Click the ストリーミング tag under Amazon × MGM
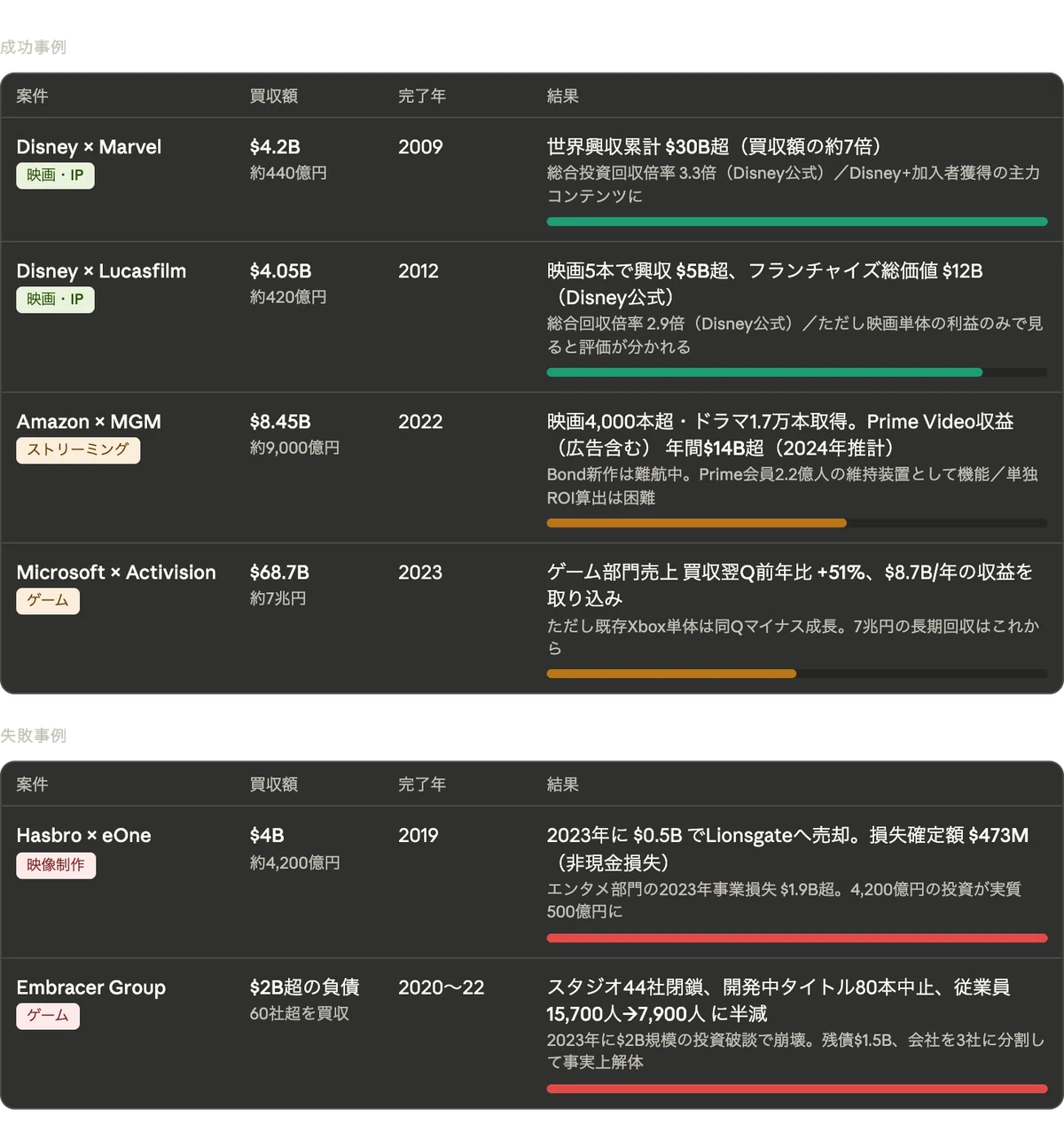1064x1139 pixels. point(78,450)
